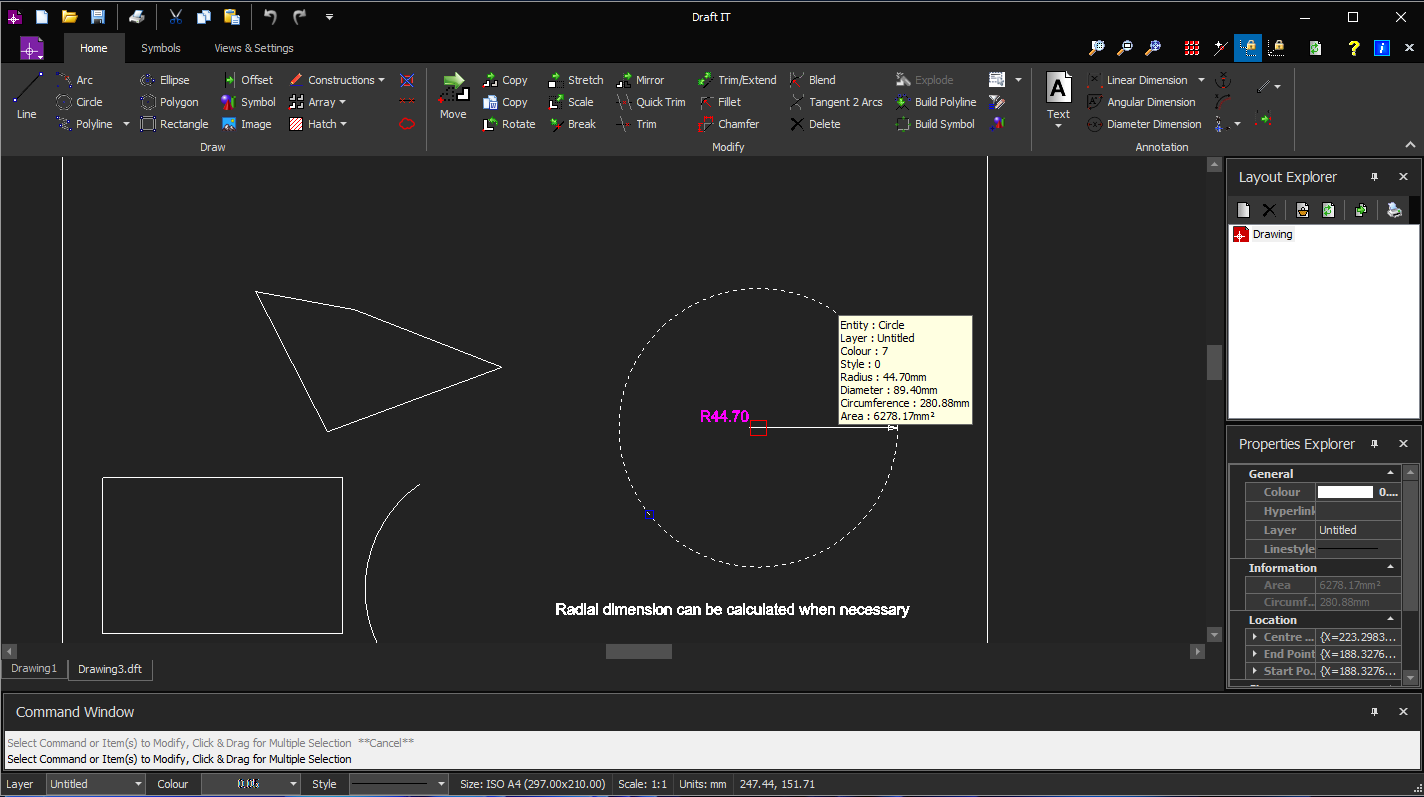Expand the Centre location property
Image resolution: width=1424 pixels, height=797 pixels.
click(1255, 637)
